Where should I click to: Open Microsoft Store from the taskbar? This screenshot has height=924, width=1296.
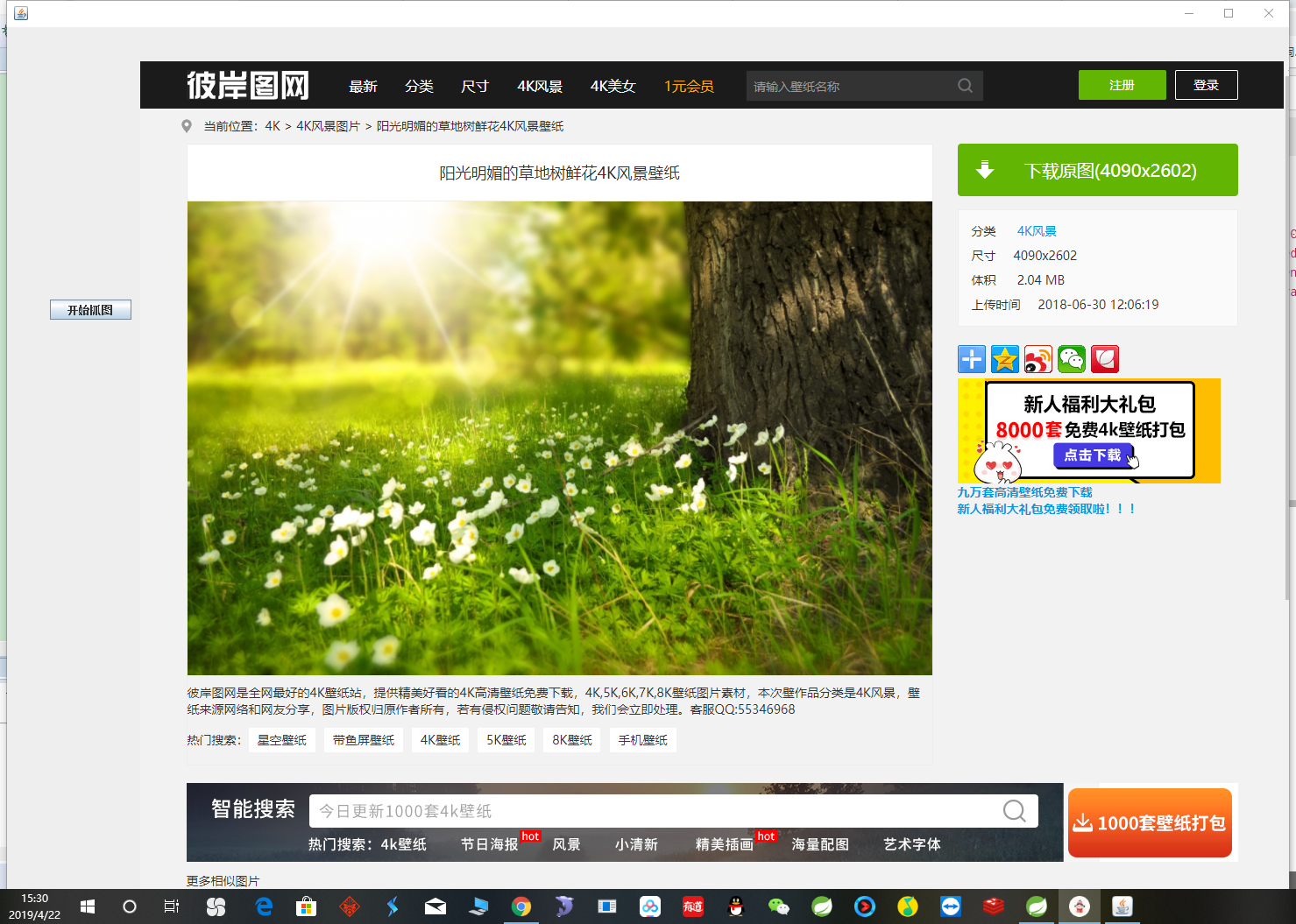(306, 906)
